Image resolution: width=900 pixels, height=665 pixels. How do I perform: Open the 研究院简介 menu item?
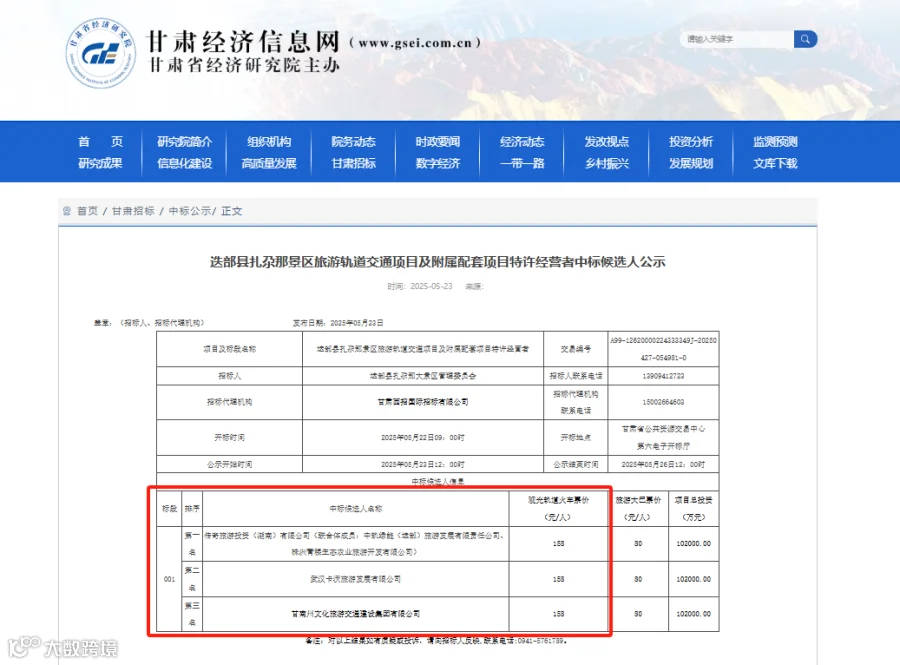pos(185,142)
